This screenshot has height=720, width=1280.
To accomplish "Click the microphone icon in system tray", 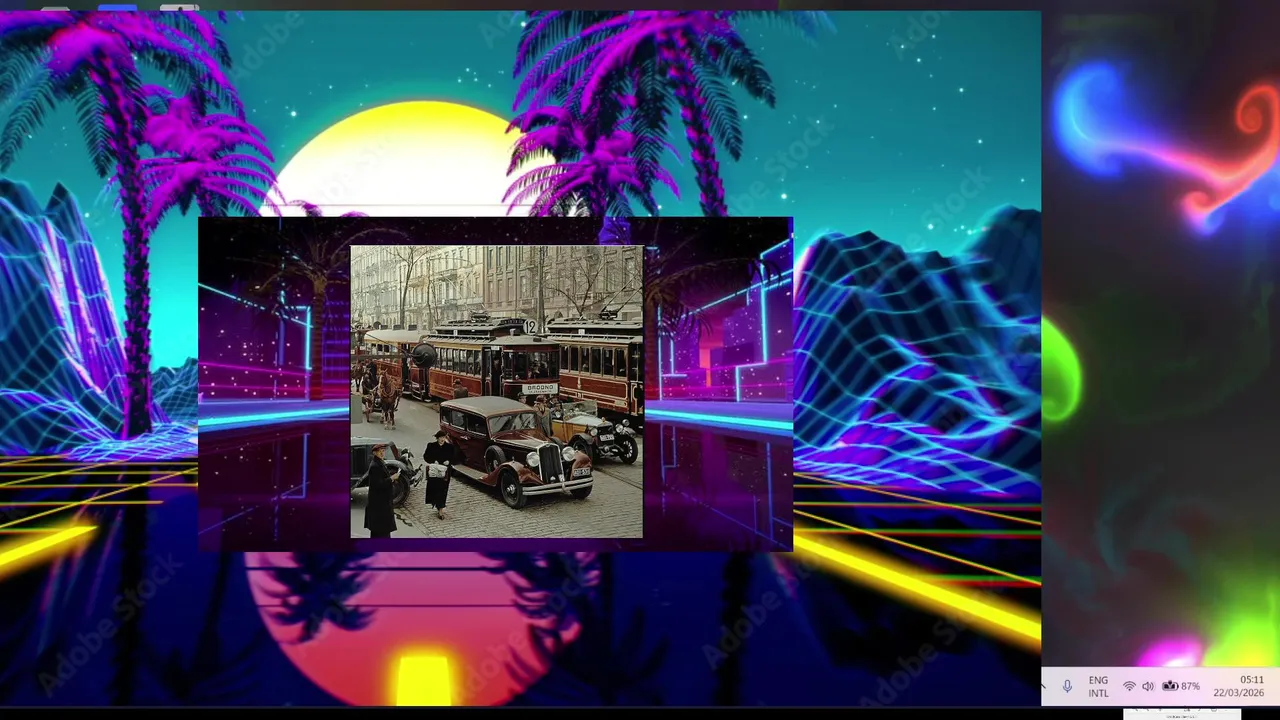I will pyautogui.click(x=1067, y=687).
